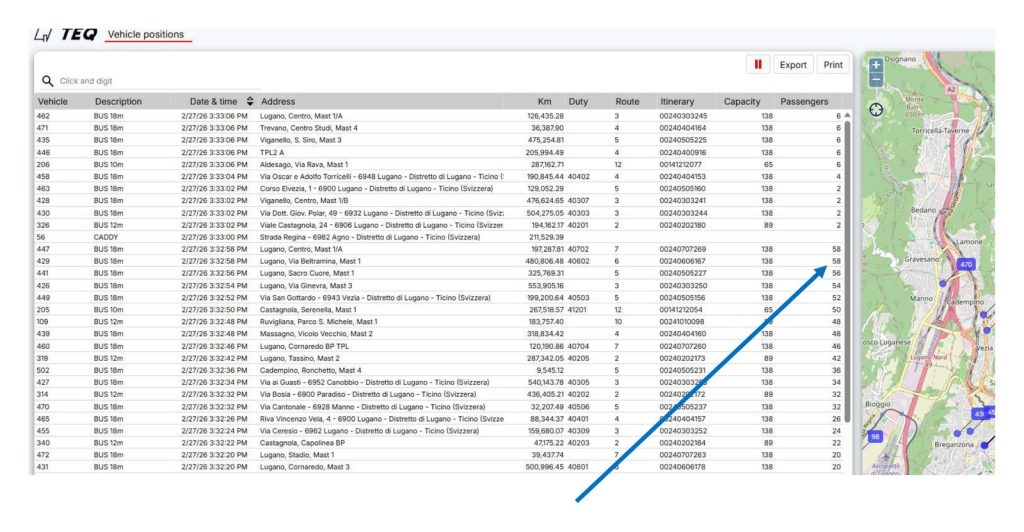Select vehicle 465 cell
The height and width of the screenshot is (532, 1024).
tap(43, 418)
